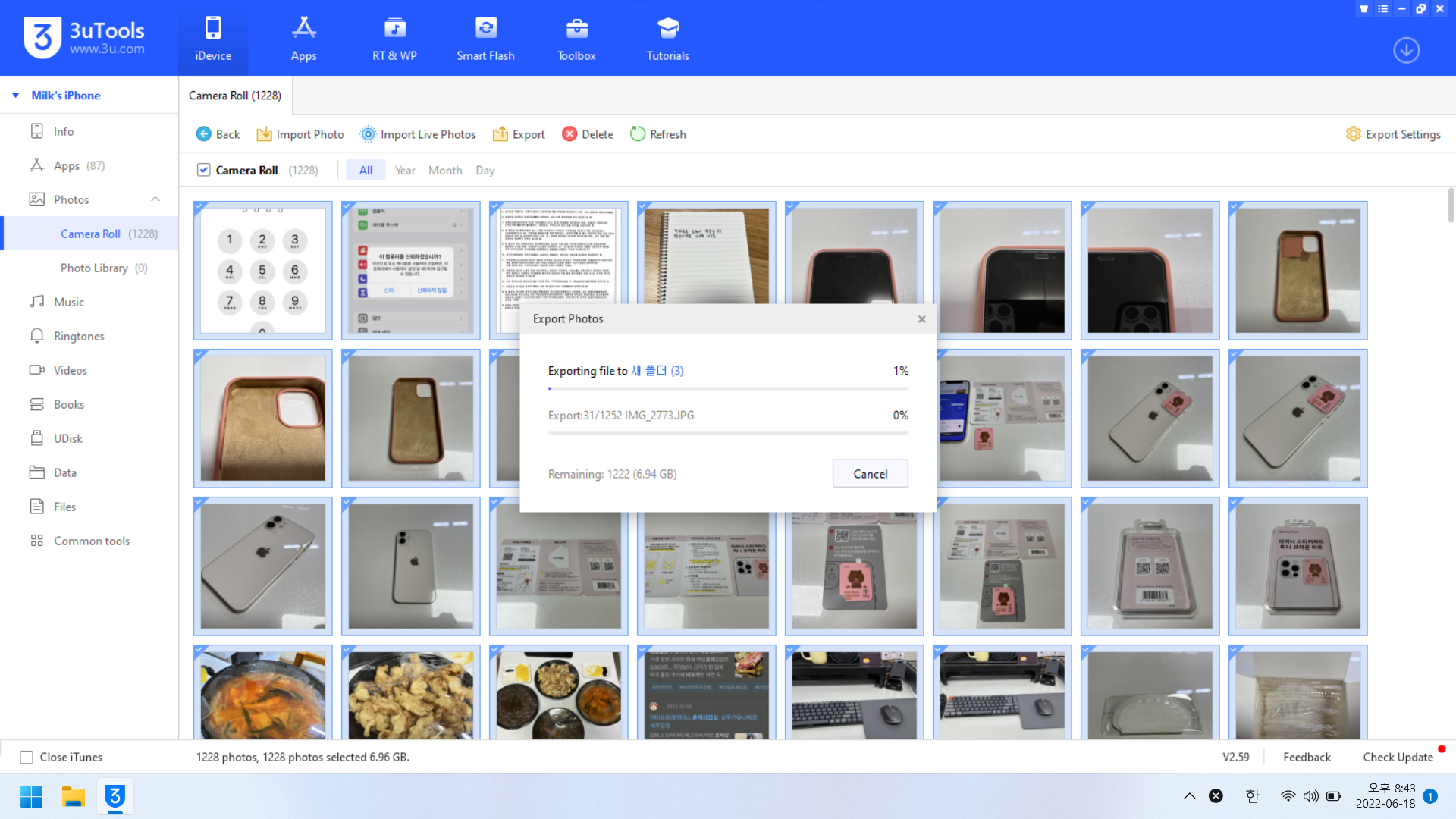This screenshot has width=1456, height=819.
Task: Click the Export Settings gear icon
Action: [x=1353, y=134]
